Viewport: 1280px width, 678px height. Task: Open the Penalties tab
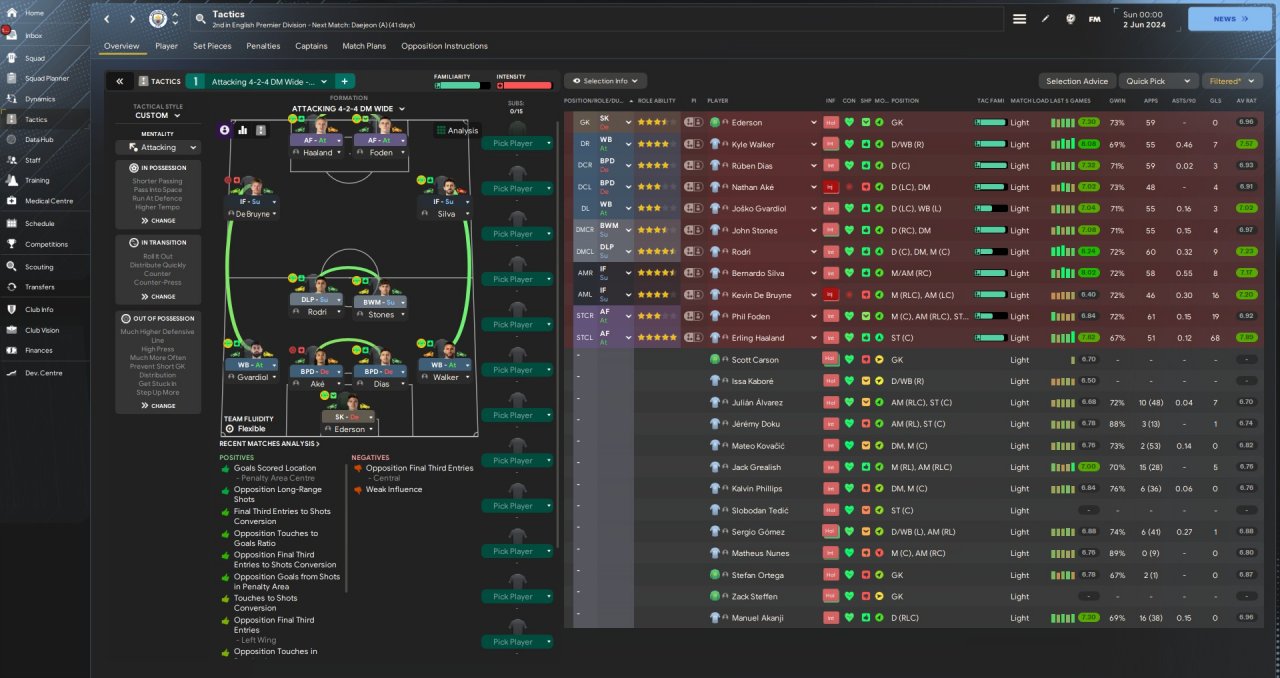[263, 46]
